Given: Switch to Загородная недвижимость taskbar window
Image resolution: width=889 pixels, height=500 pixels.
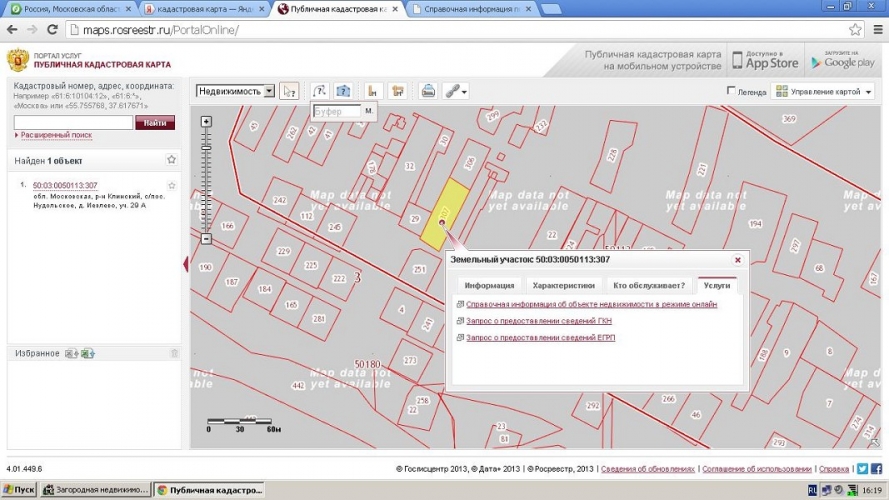Looking at the screenshot, I should click(x=96, y=490).
